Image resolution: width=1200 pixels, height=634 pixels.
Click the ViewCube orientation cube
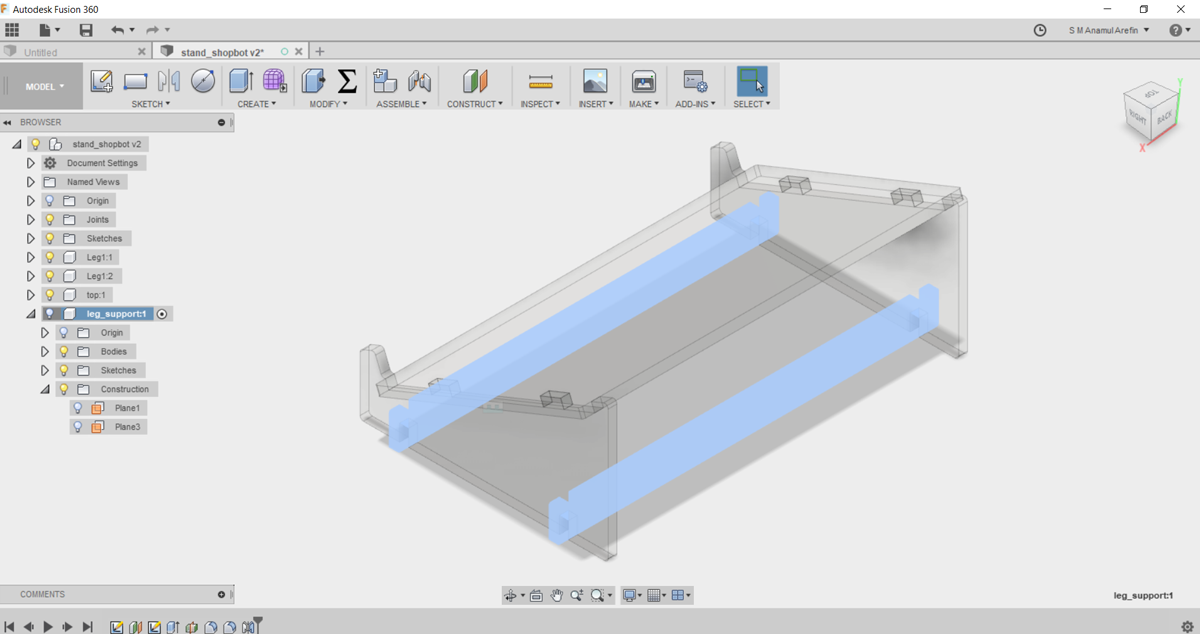1151,112
